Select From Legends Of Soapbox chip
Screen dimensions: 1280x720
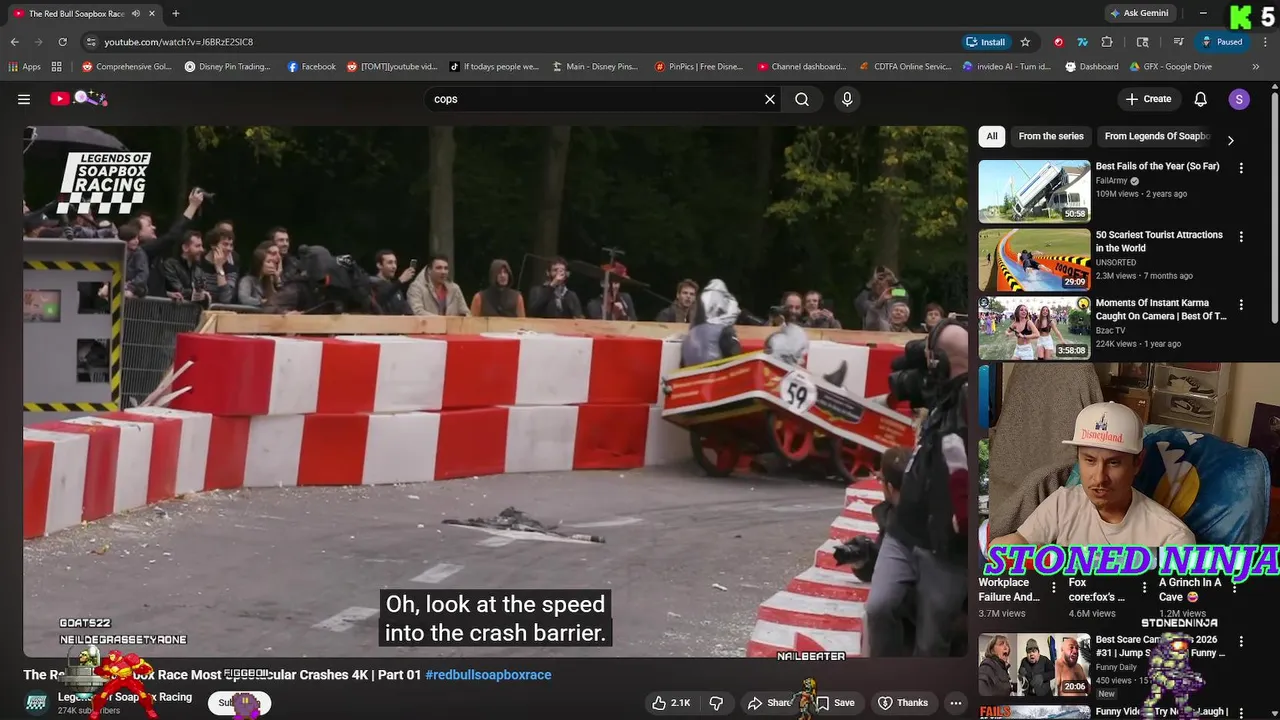pos(1157,136)
